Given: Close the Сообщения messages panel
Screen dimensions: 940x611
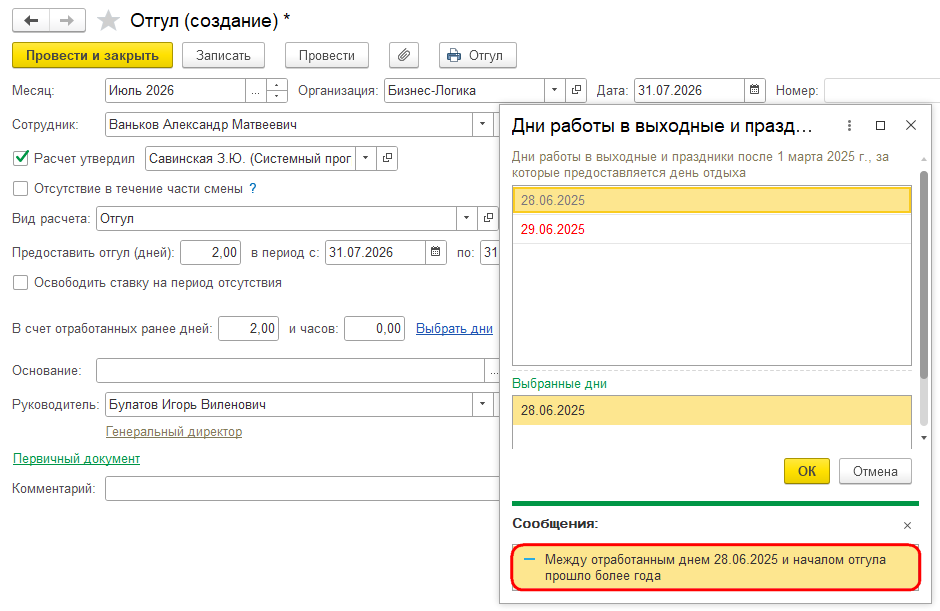Looking at the screenshot, I should tap(907, 525).
